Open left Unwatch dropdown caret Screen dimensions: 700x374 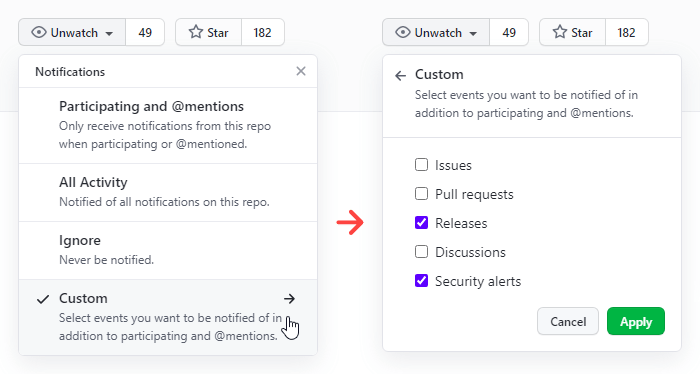[109, 33]
